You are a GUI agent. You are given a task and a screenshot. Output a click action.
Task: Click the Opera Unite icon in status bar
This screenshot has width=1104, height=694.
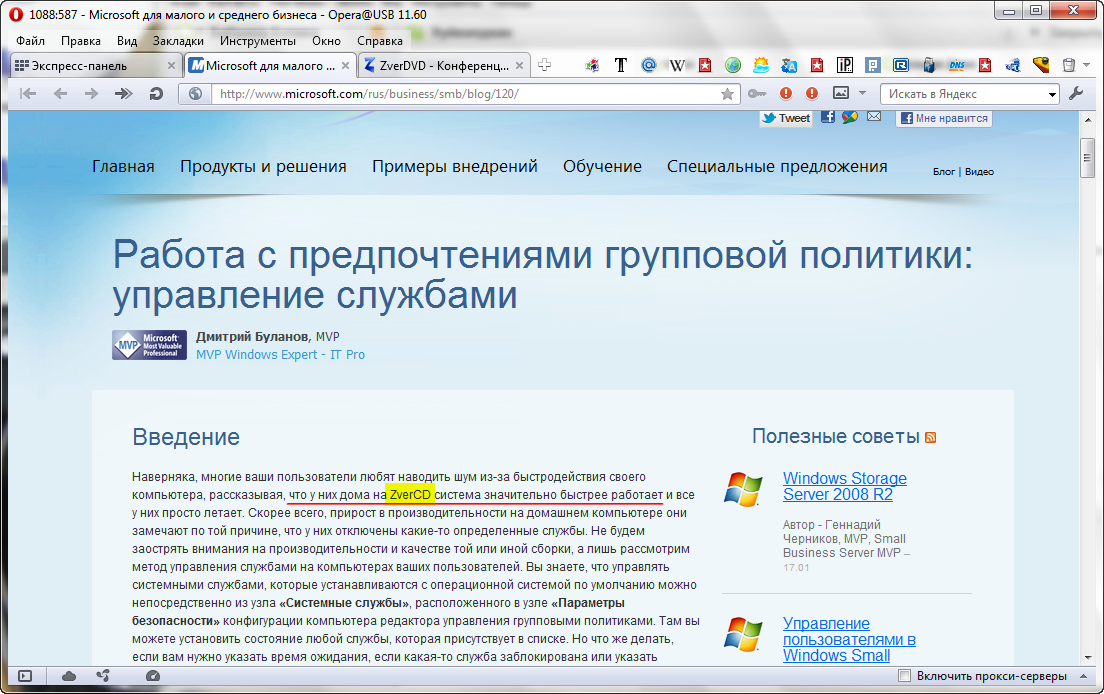pyautogui.click(x=103, y=676)
